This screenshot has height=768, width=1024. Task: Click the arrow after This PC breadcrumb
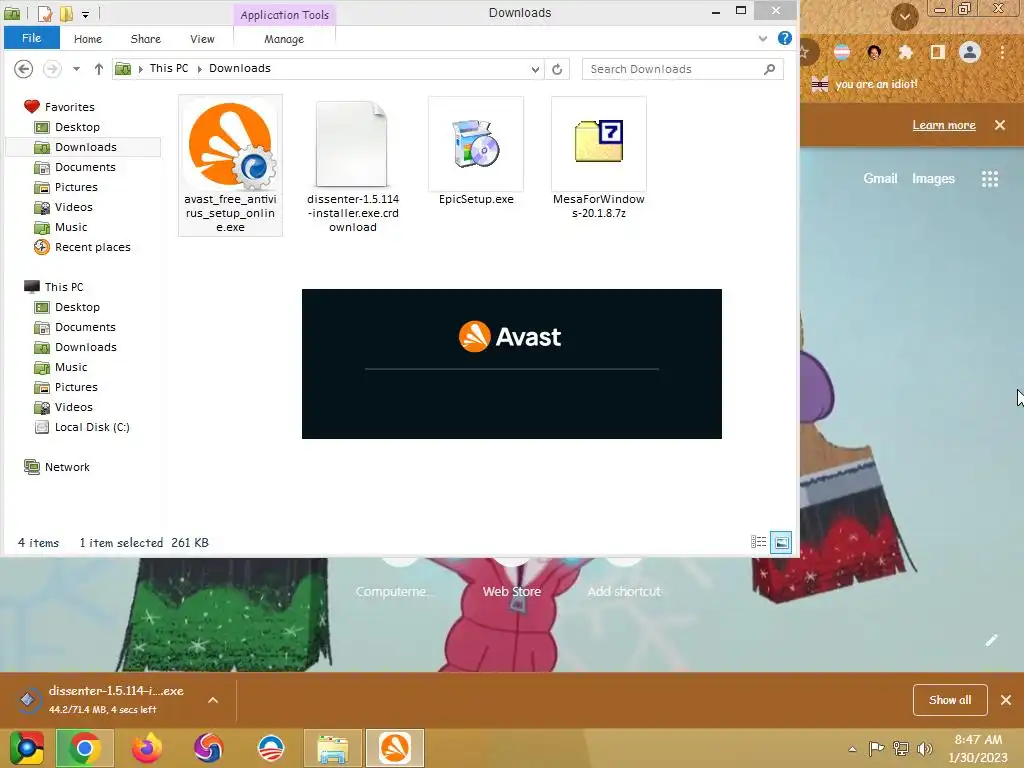click(x=199, y=69)
